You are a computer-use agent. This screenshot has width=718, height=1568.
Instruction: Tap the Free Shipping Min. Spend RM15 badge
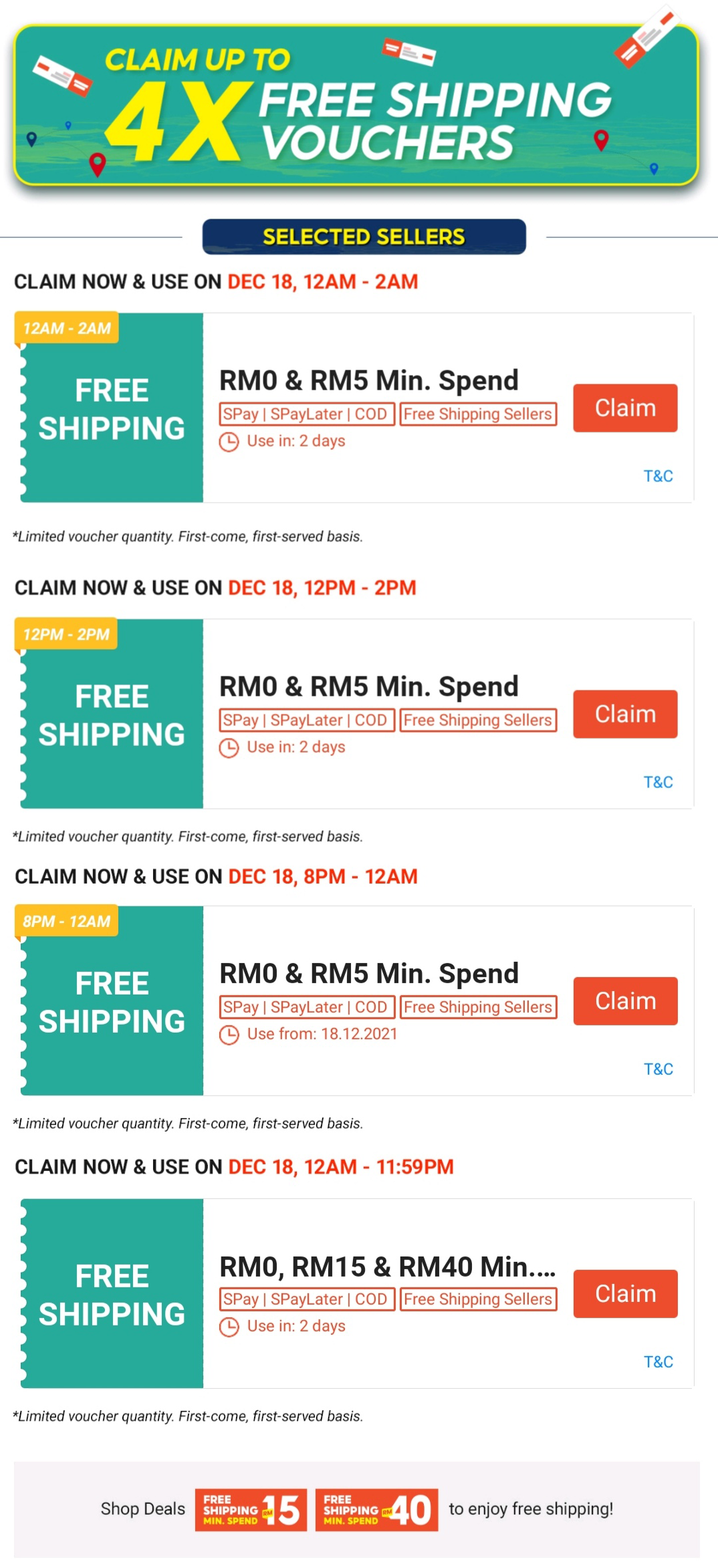pyautogui.click(x=251, y=1509)
